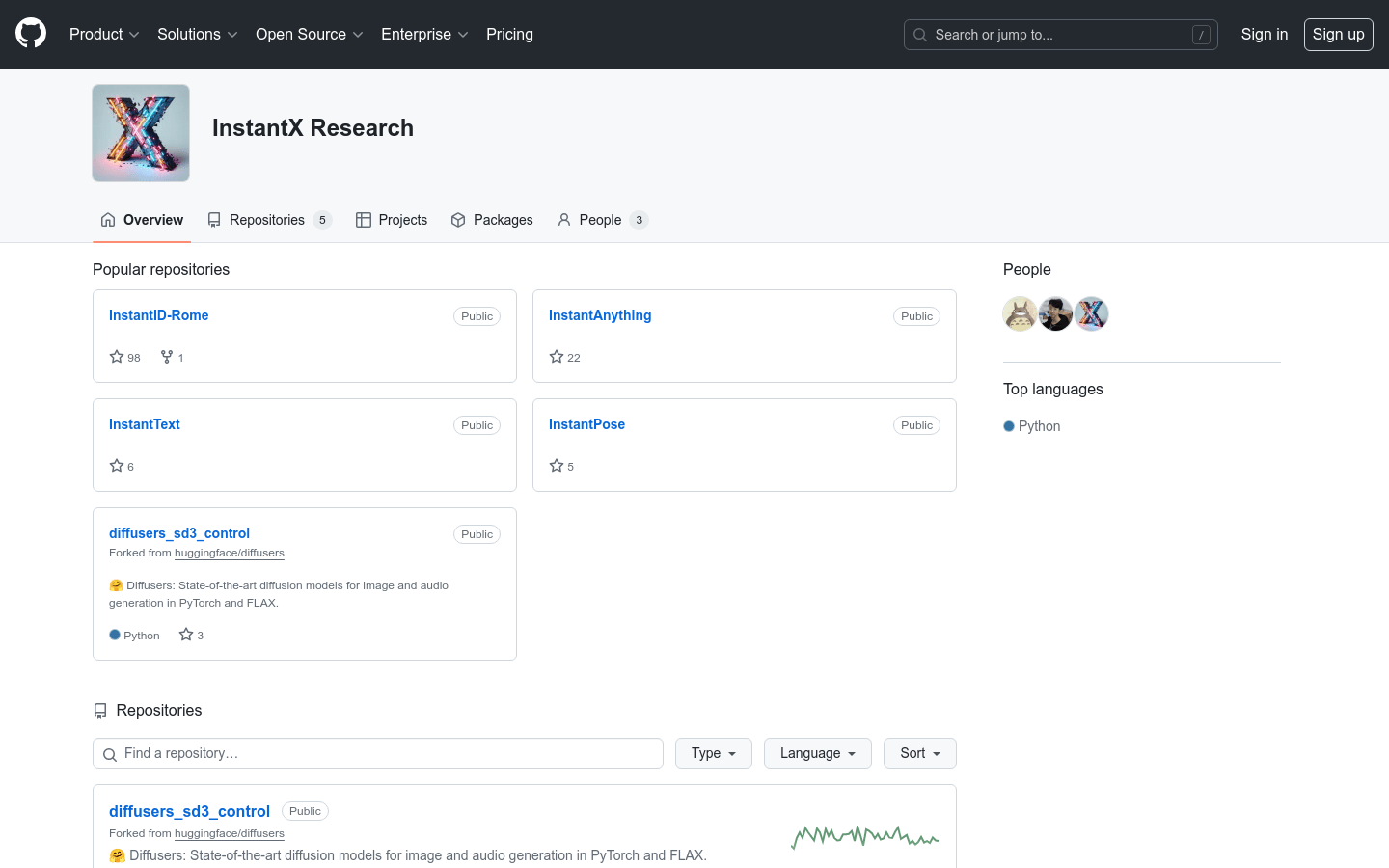
Task: Expand the Solutions menu
Action: point(197,35)
